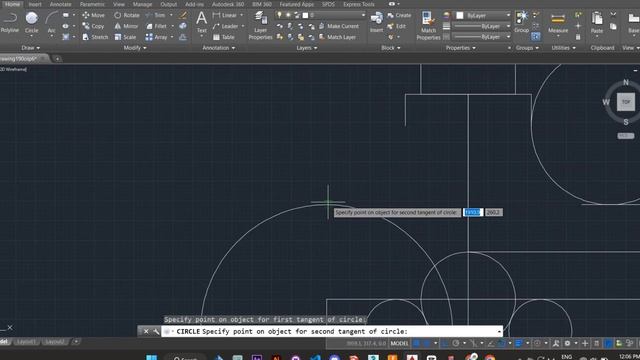Expand the Draw panel

[31, 48]
